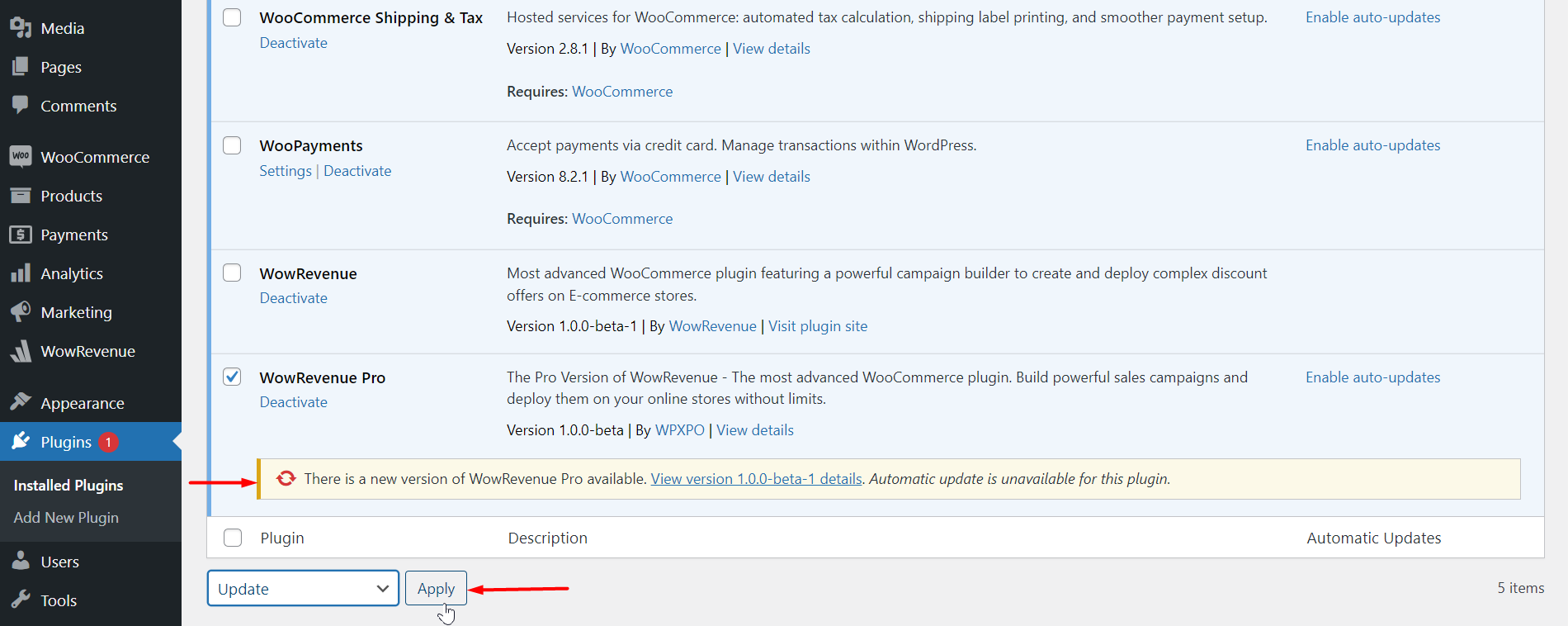Open Media menu item
The image size is (1568, 626).
click(x=63, y=28)
